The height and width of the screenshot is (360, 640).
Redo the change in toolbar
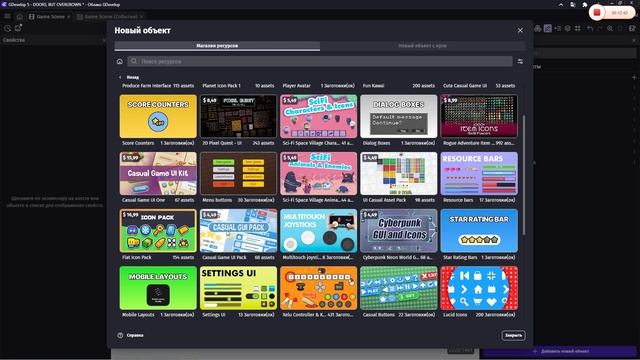tap(600, 28)
